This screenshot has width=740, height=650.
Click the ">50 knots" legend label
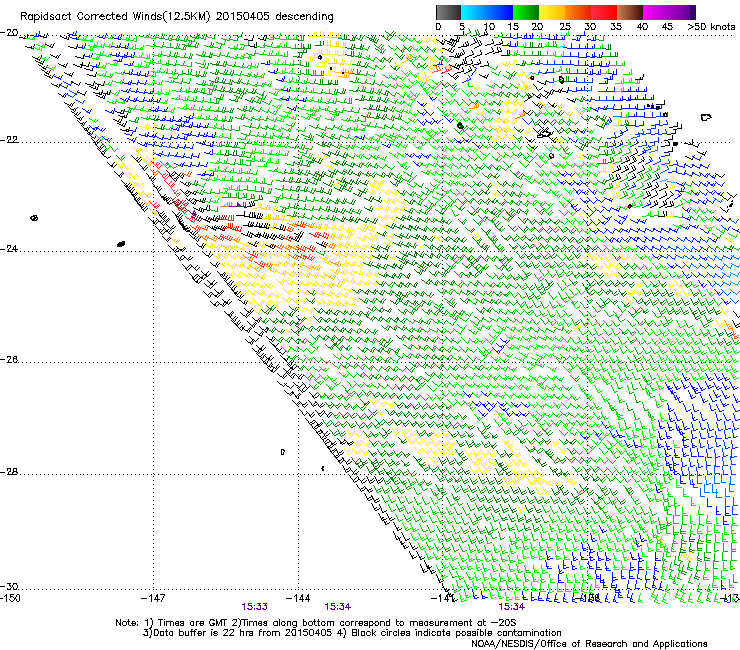(711, 27)
